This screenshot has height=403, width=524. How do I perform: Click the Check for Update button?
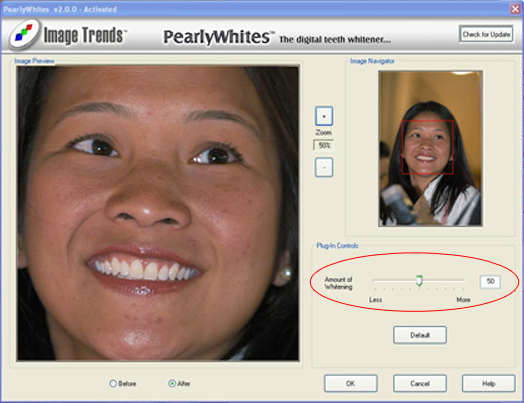486,34
